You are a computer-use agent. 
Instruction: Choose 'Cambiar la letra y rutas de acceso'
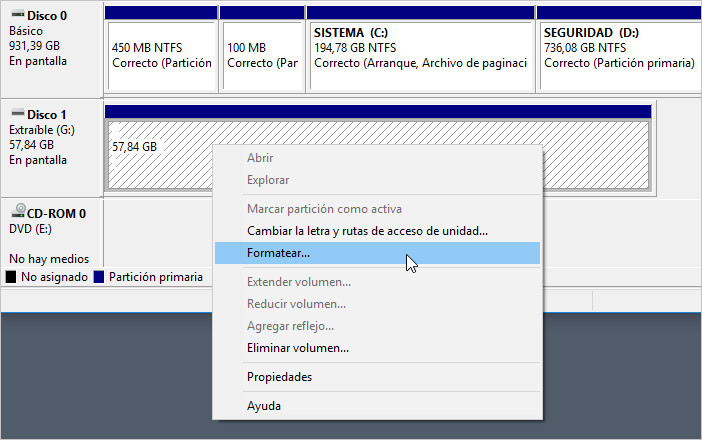(367, 231)
